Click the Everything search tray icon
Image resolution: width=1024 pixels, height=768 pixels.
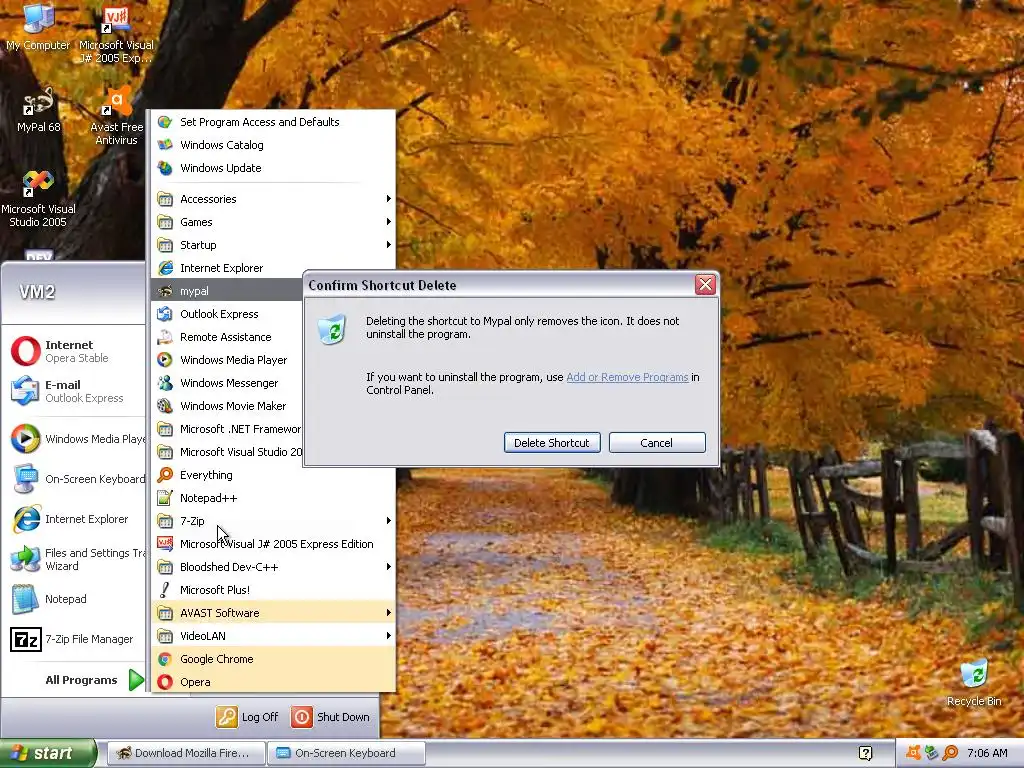950,753
